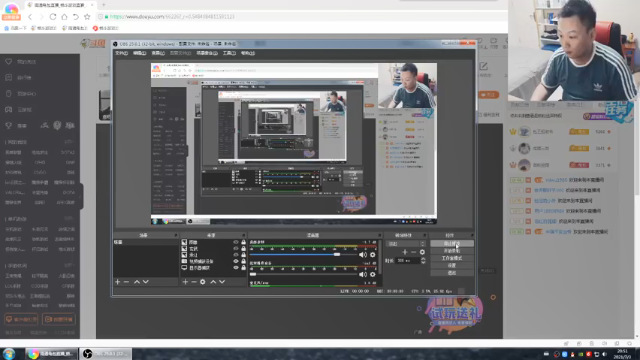The height and width of the screenshot is (360, 640).
Task: Select the scene in the Scenes list
Action: tap(146, 242)
